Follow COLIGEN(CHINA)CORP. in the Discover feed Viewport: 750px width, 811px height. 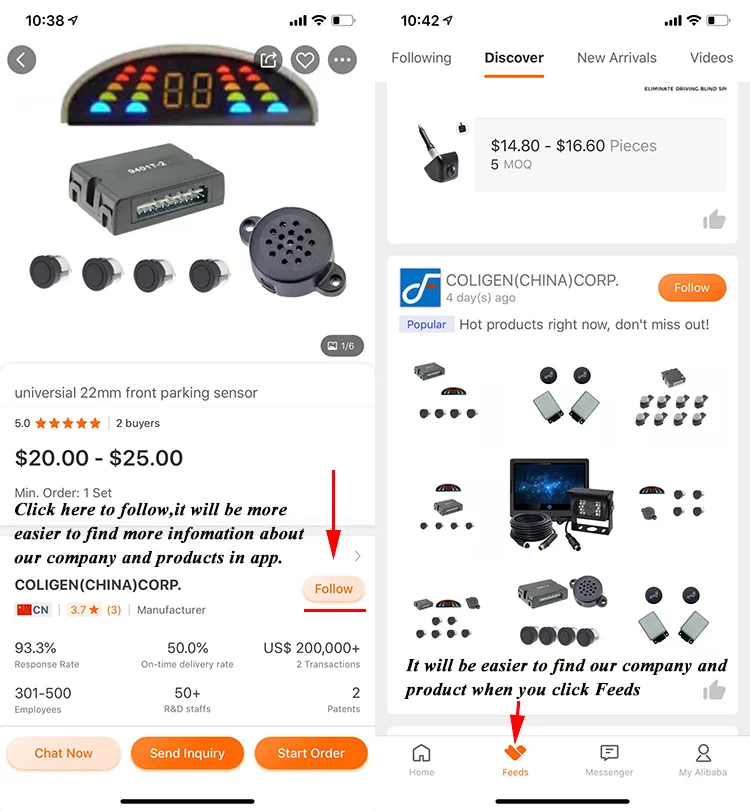tap(692, 288)
